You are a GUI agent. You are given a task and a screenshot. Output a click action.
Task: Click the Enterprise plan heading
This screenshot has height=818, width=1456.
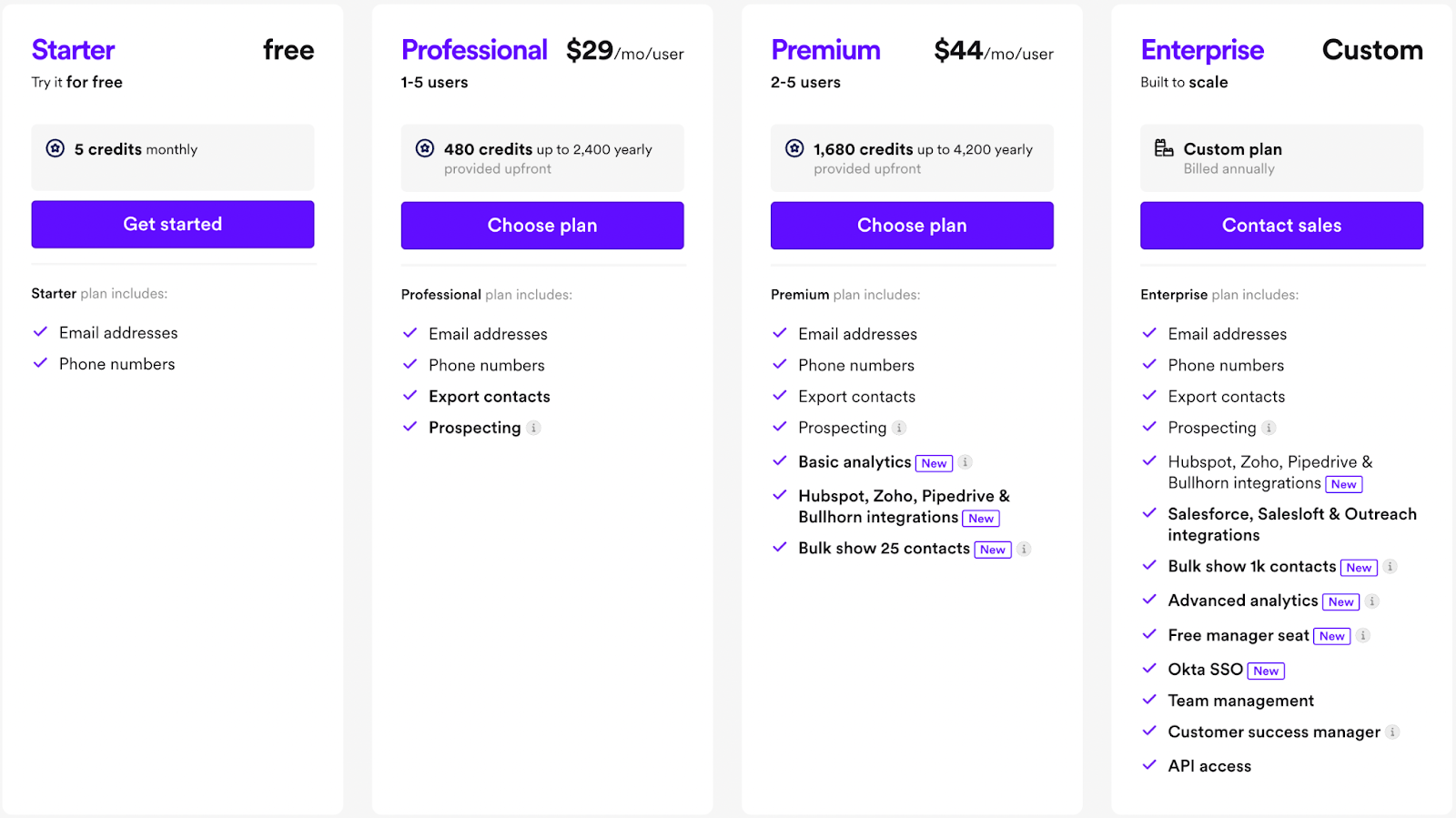pyautogui.click(x=1202, y=50)
